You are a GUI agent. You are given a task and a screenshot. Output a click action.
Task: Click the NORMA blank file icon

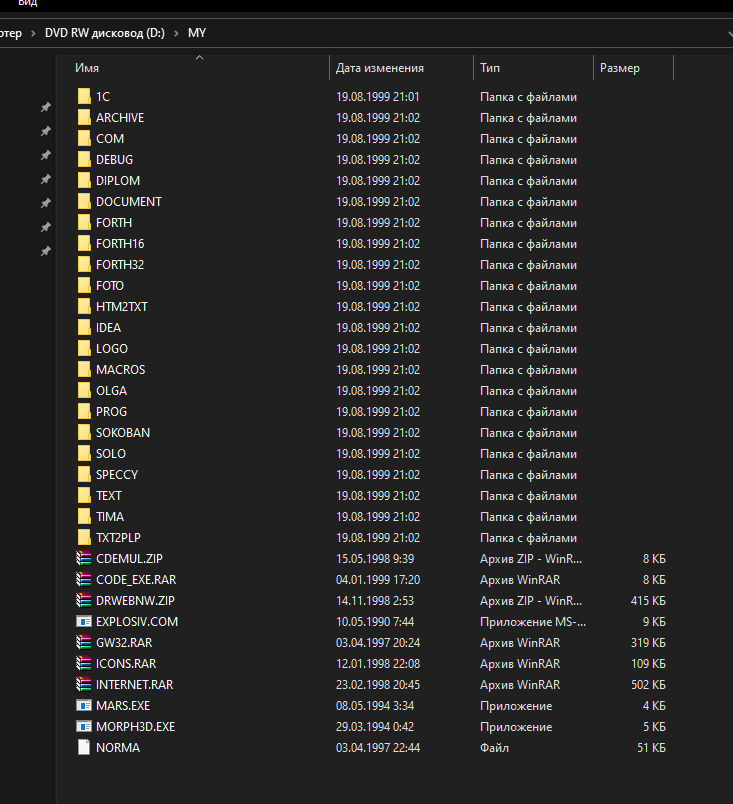[x=84, y=748]
